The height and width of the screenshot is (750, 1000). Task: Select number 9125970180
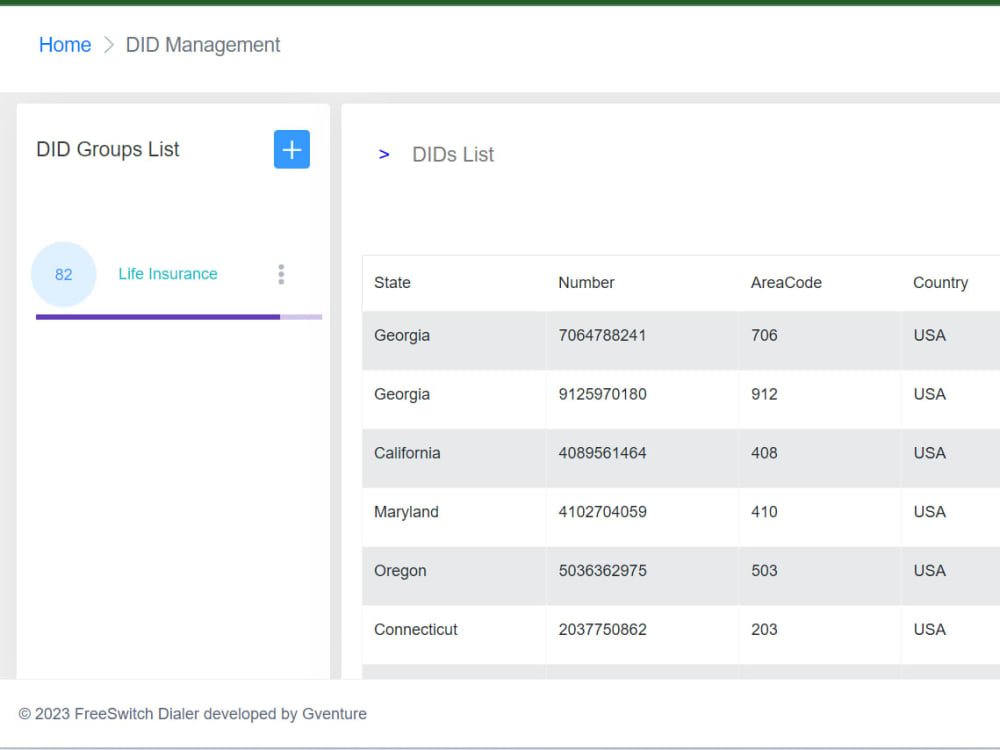[603, 394]
